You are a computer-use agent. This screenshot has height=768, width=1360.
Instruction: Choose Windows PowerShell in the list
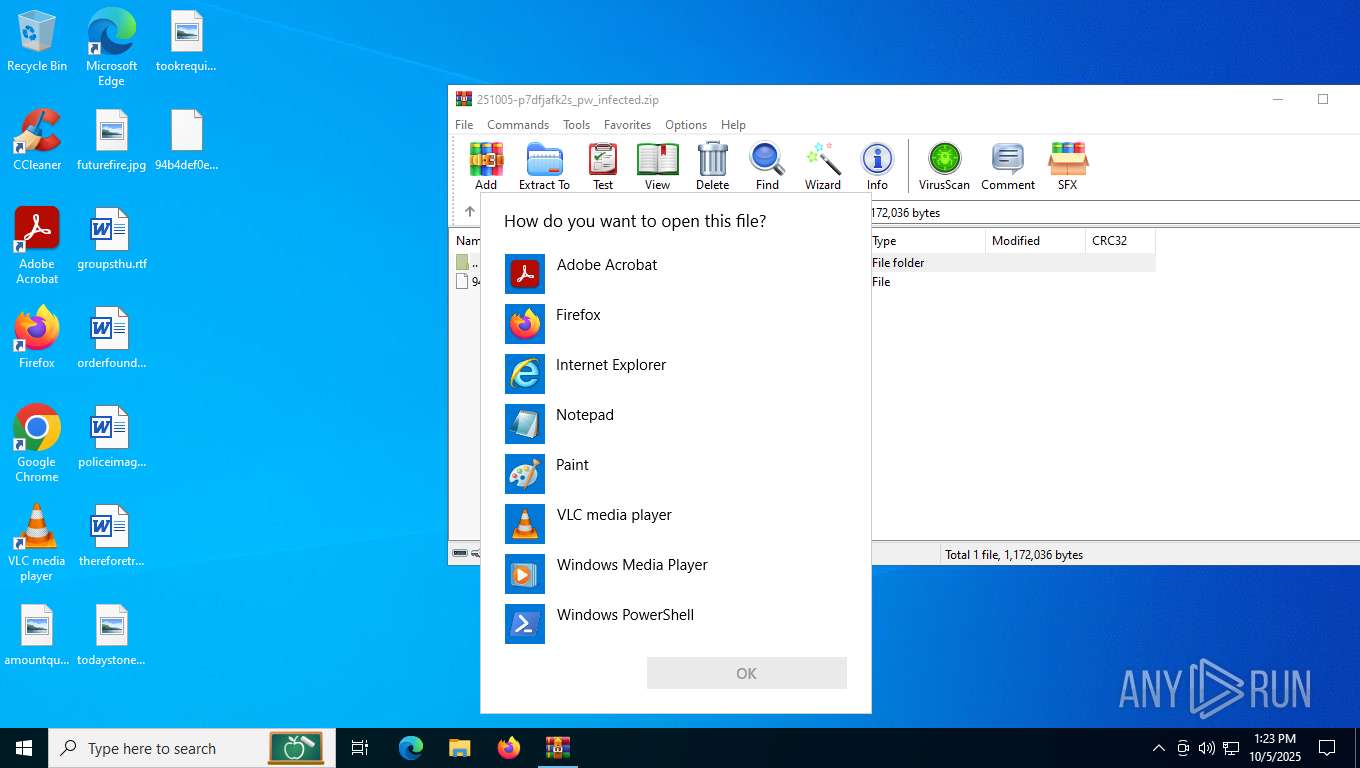pyautogui.click(x=675, y=623)
